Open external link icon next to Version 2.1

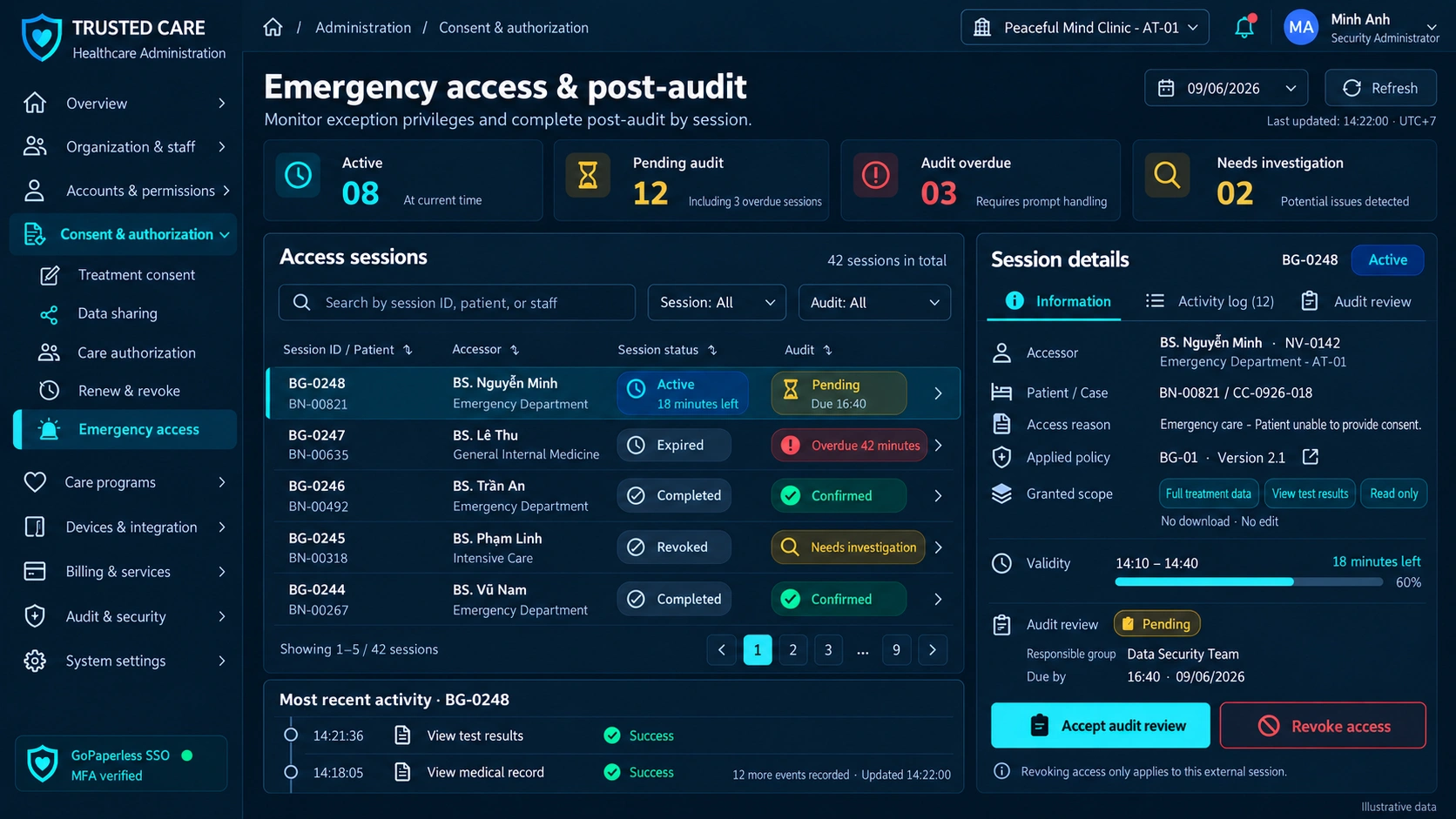(1310, 457)
